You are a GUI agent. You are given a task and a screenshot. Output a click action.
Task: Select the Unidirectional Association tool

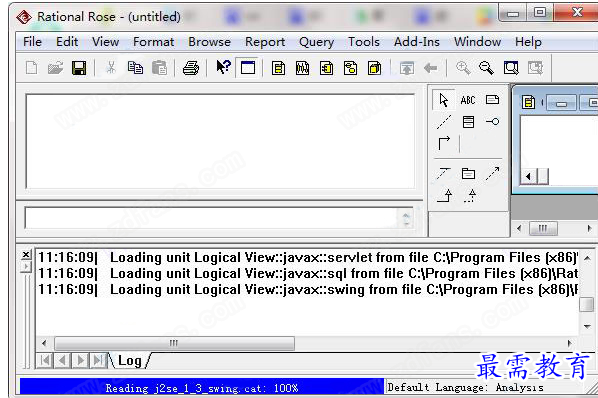444,143
